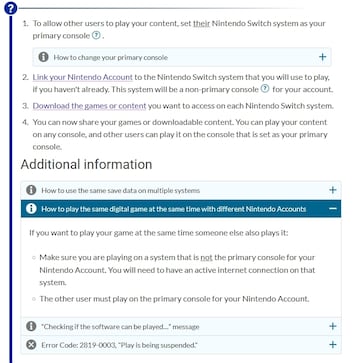Click "How to use the same save data on multiple systems"
360x363 pixels.
point(121,190)
